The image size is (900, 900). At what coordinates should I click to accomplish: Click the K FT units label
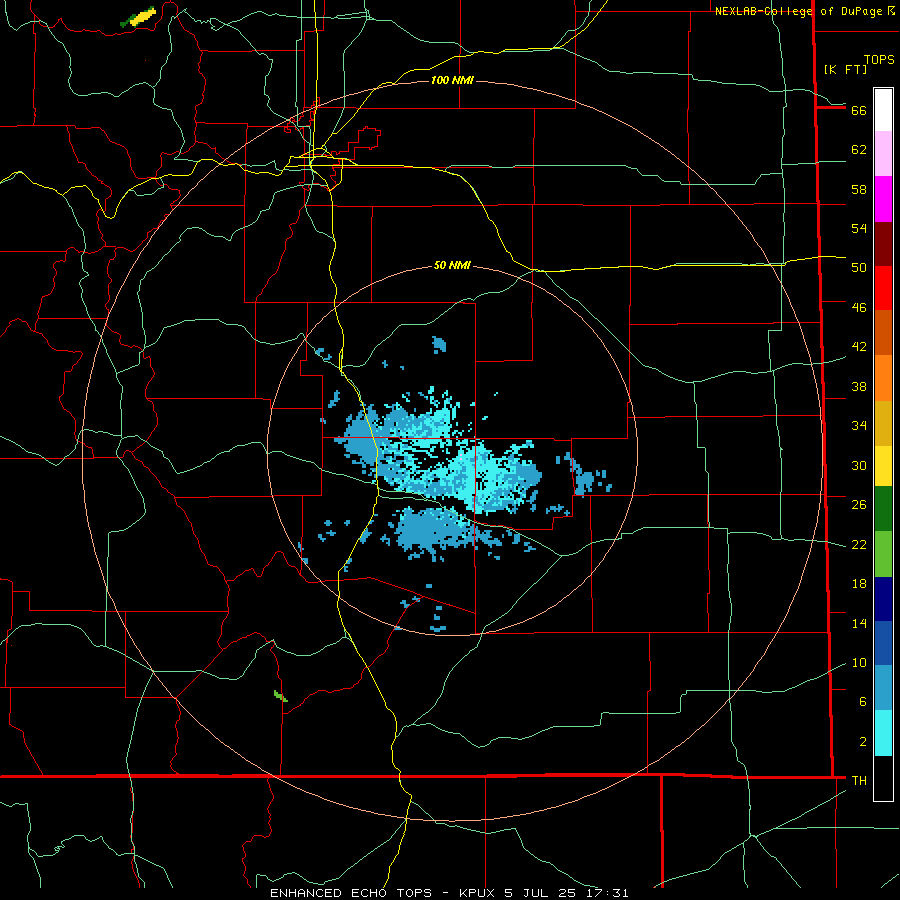point(846,69)
